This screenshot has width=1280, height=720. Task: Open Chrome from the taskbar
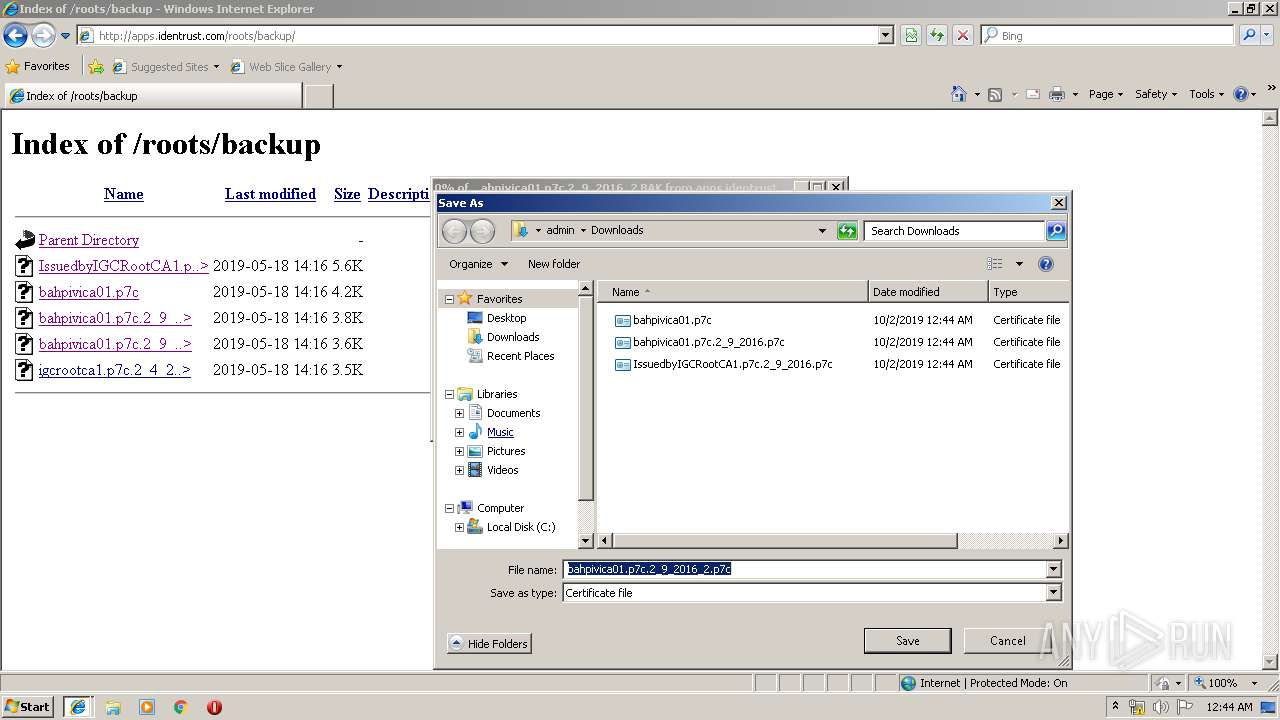[181, 707]
